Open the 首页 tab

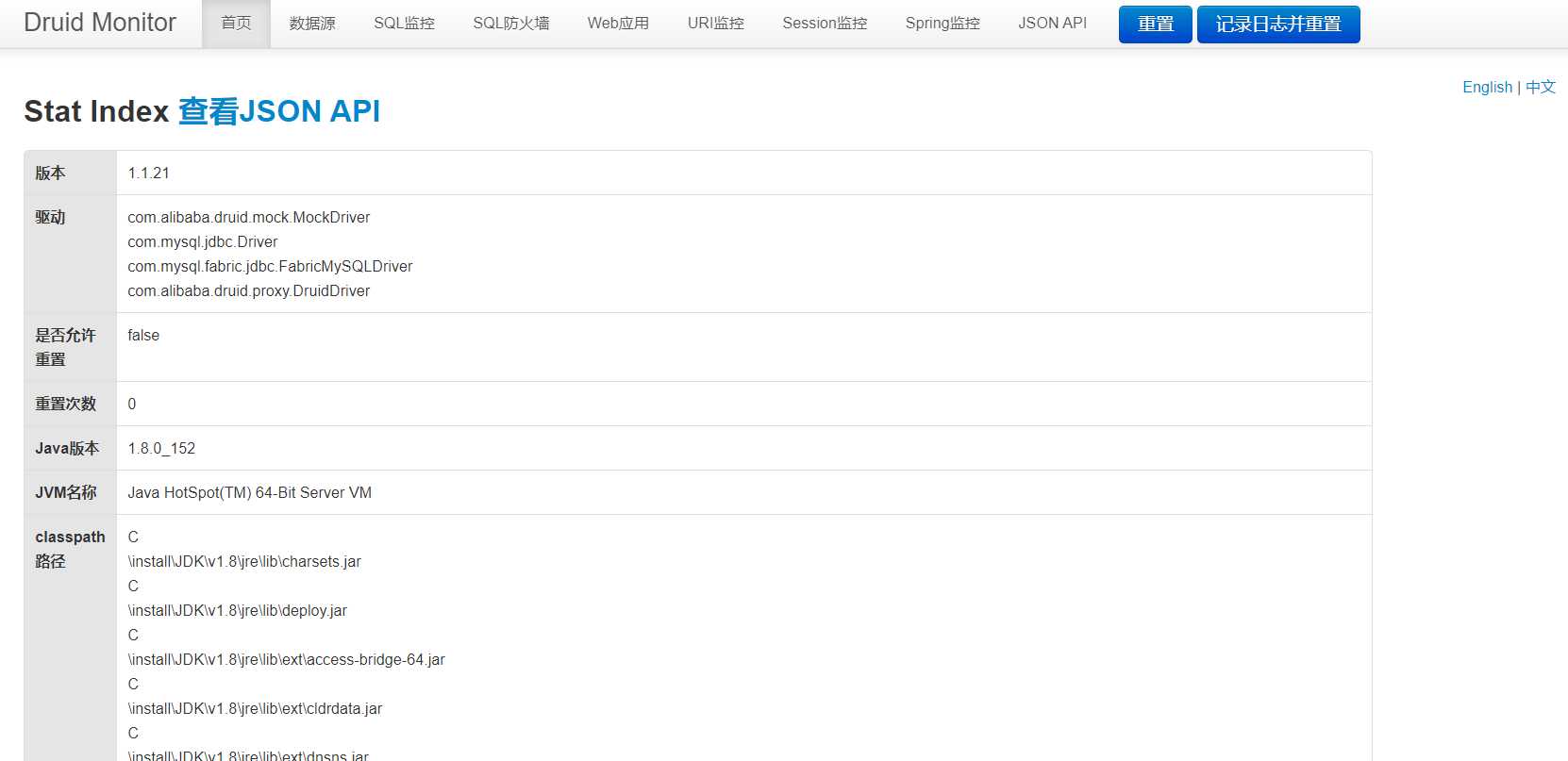tap(236, 24)
